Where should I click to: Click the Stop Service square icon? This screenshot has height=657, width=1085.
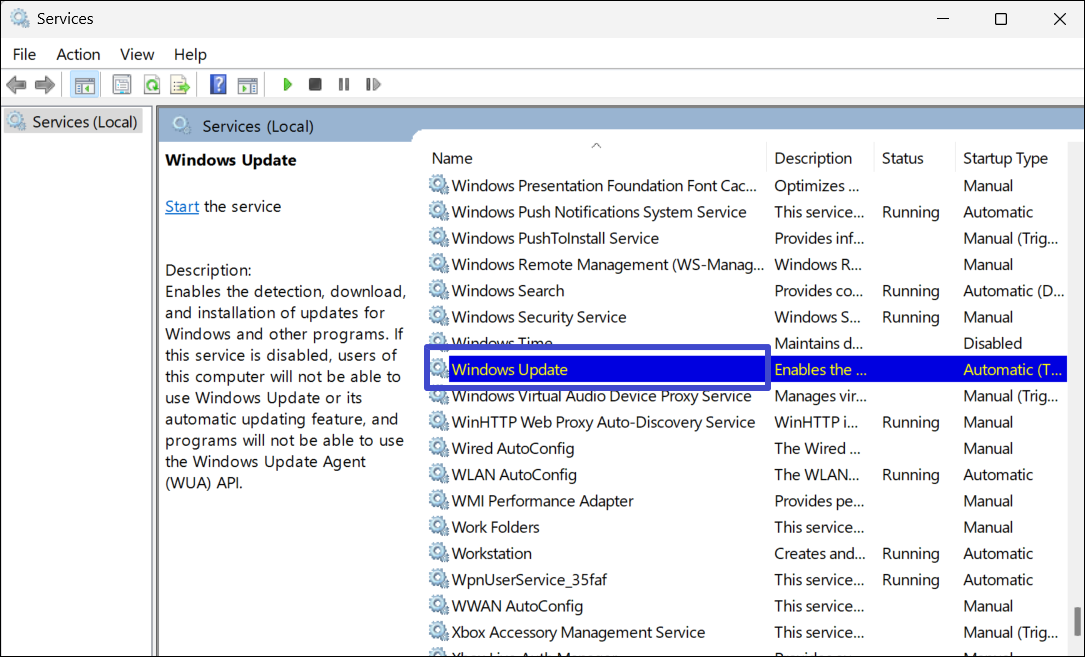click(315, 85)
